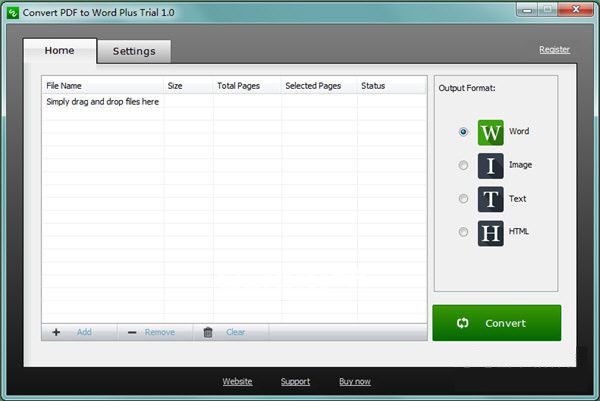Select the Image output radio button
600x401 pixels.
[x=463, y=165]
